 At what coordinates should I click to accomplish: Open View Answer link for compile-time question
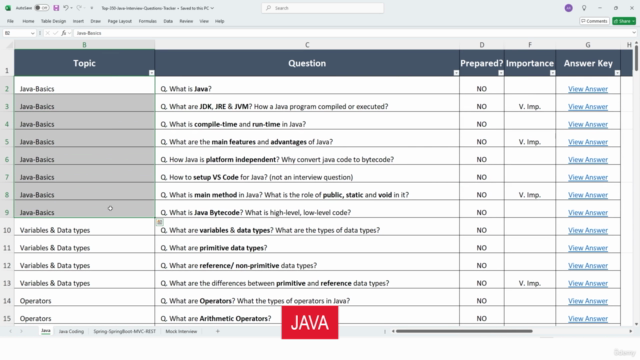point(588,124)
